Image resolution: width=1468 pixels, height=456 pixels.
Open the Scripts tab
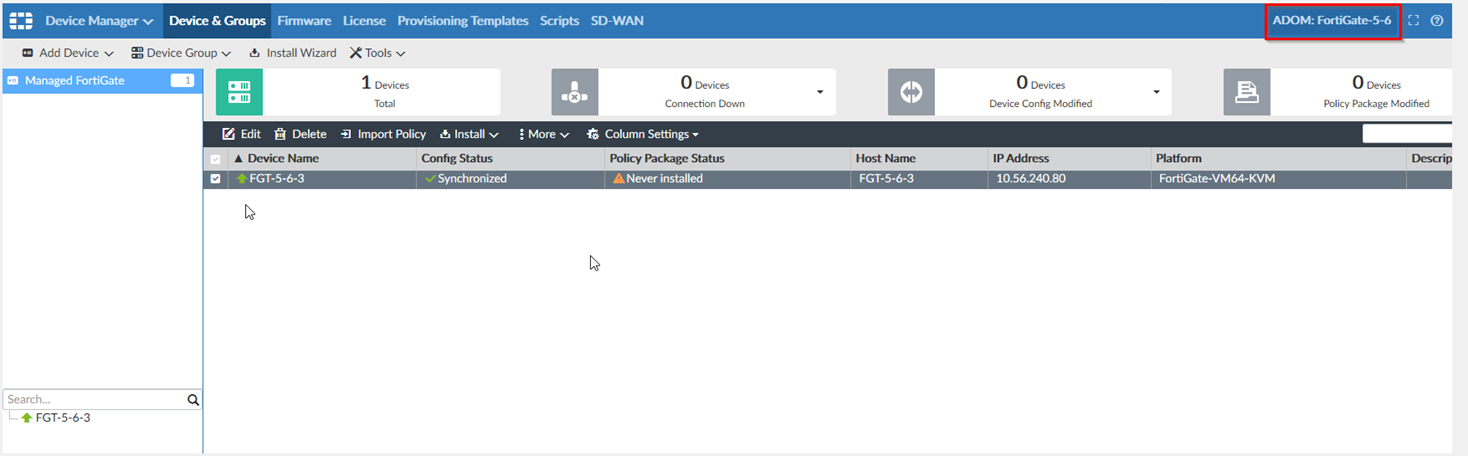pyautogui.click(x=559, y=20)
